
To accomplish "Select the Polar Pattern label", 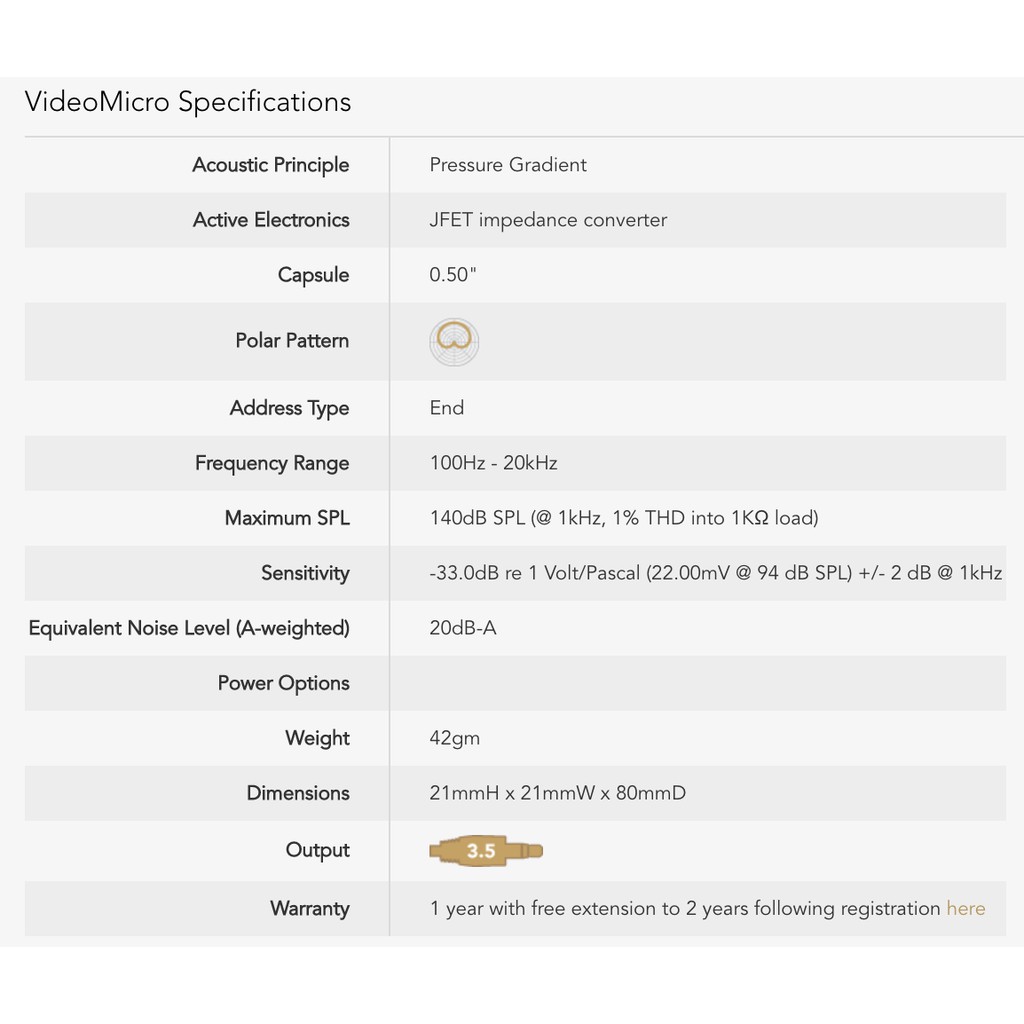I will tap(292, 341).
